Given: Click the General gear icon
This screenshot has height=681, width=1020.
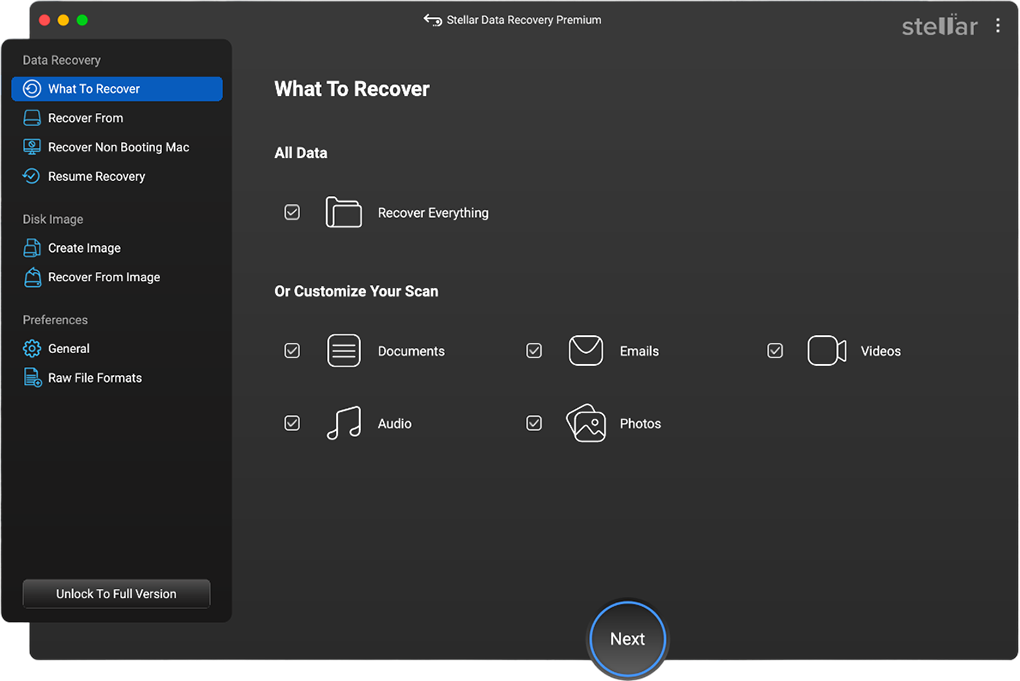Looking at the screenshot, I should [x=32, y=349].
